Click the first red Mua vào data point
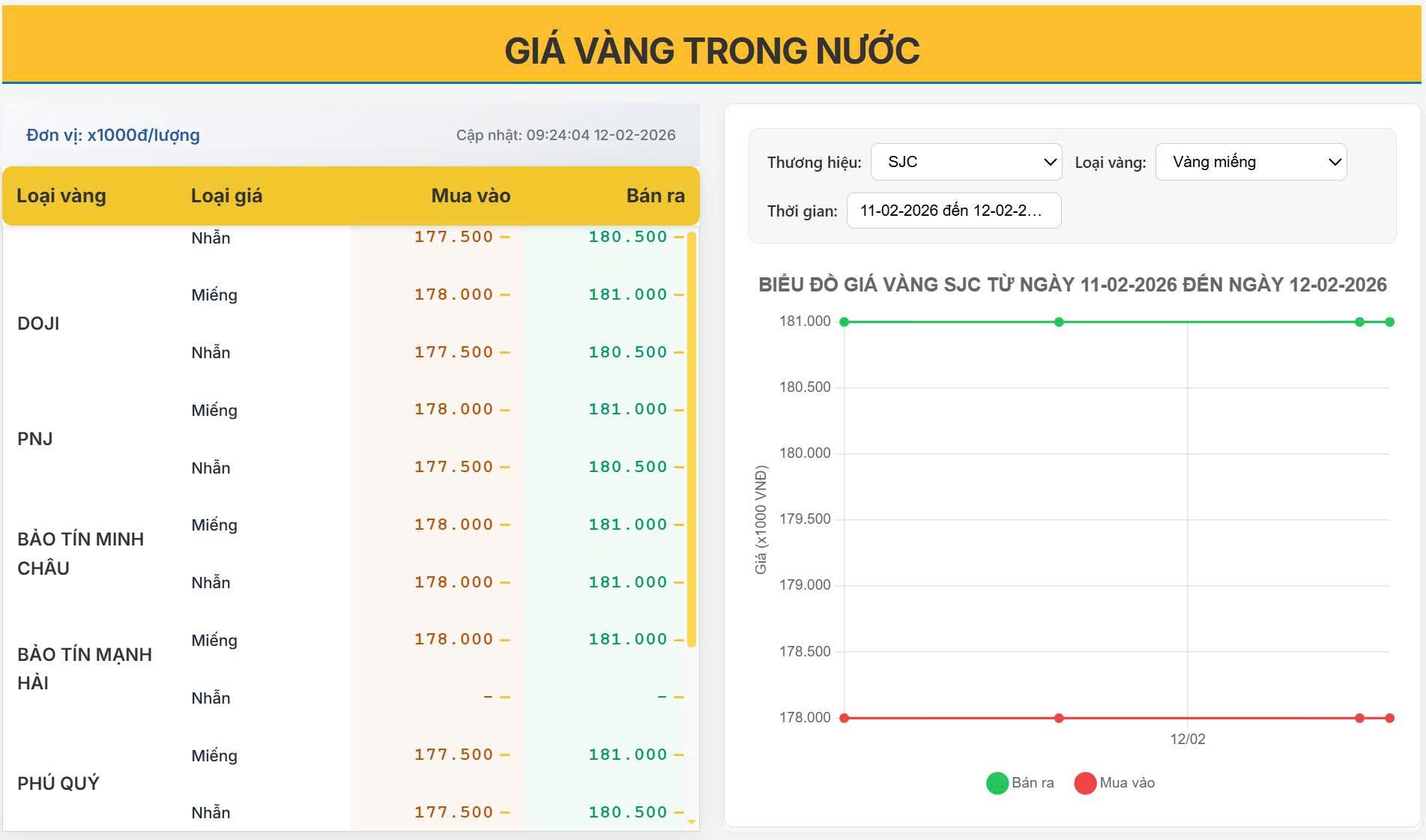This screenshot has height=840, width=1426. pos(845,718)
